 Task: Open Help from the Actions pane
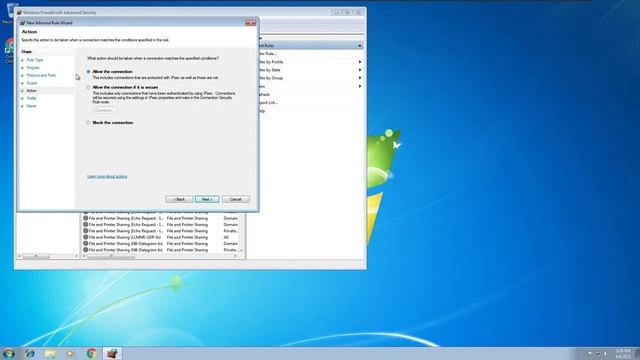[x=262, y=111]
